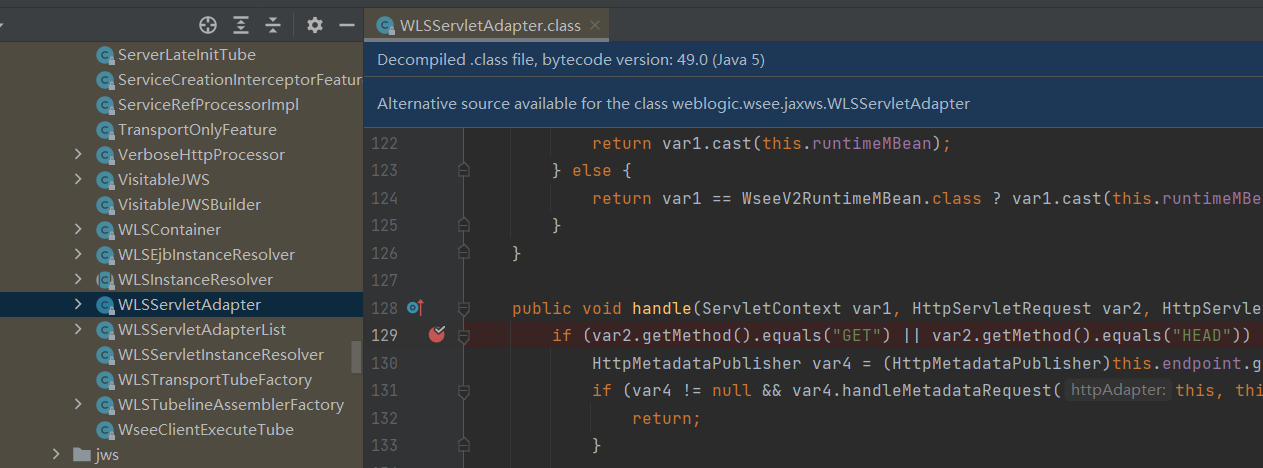Image resolution: width=1263 pixels, height=468 pixels.
Task: Select WLSInstanceResolver class in tree
Action: point(195,279)
